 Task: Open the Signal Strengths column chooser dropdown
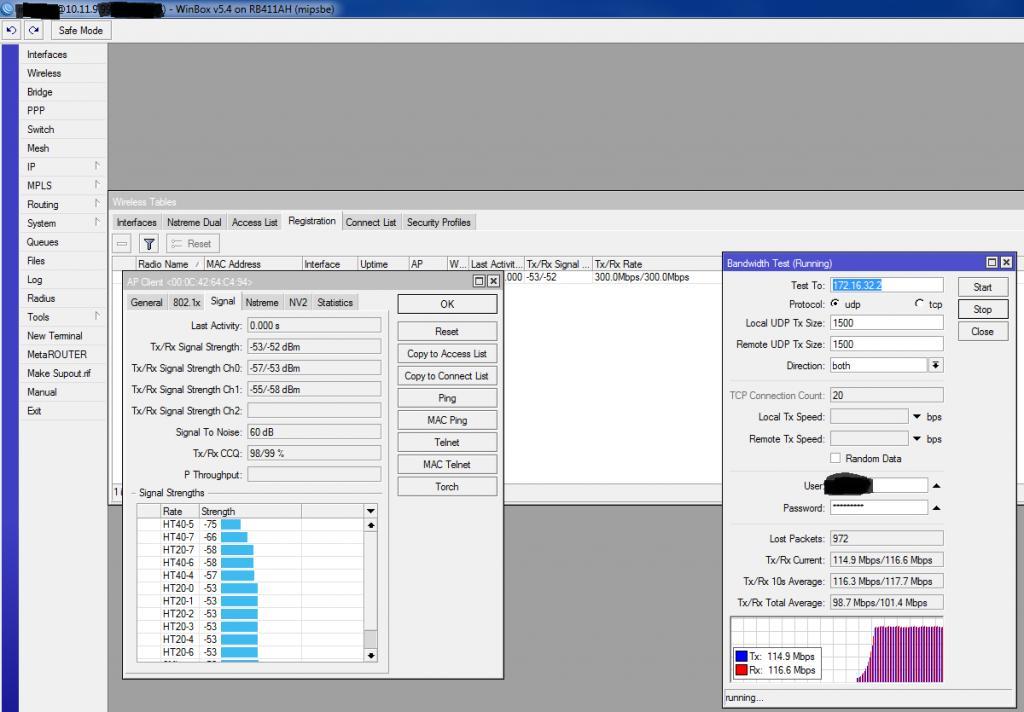[370, 511]
